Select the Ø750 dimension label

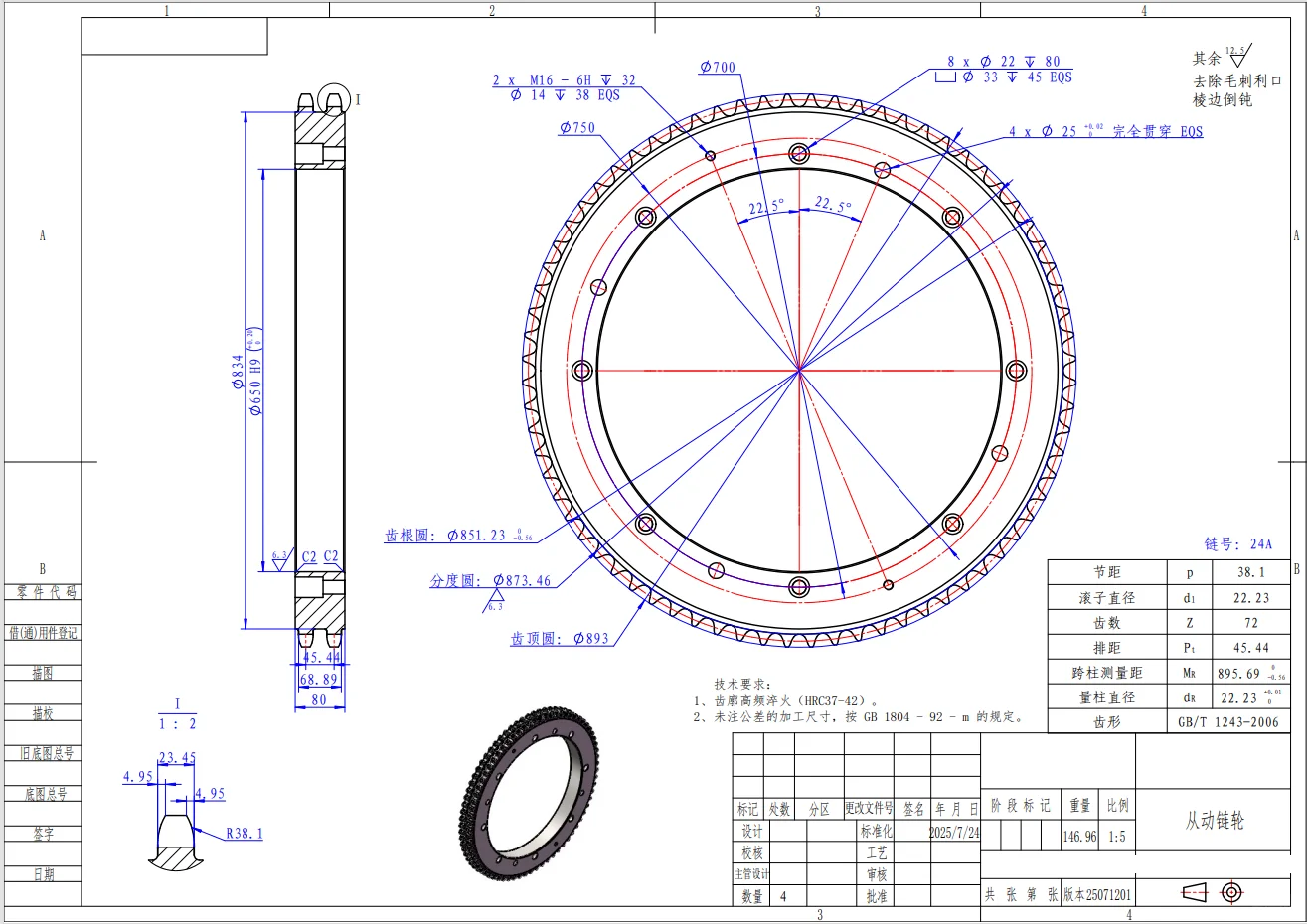[577, 127]
